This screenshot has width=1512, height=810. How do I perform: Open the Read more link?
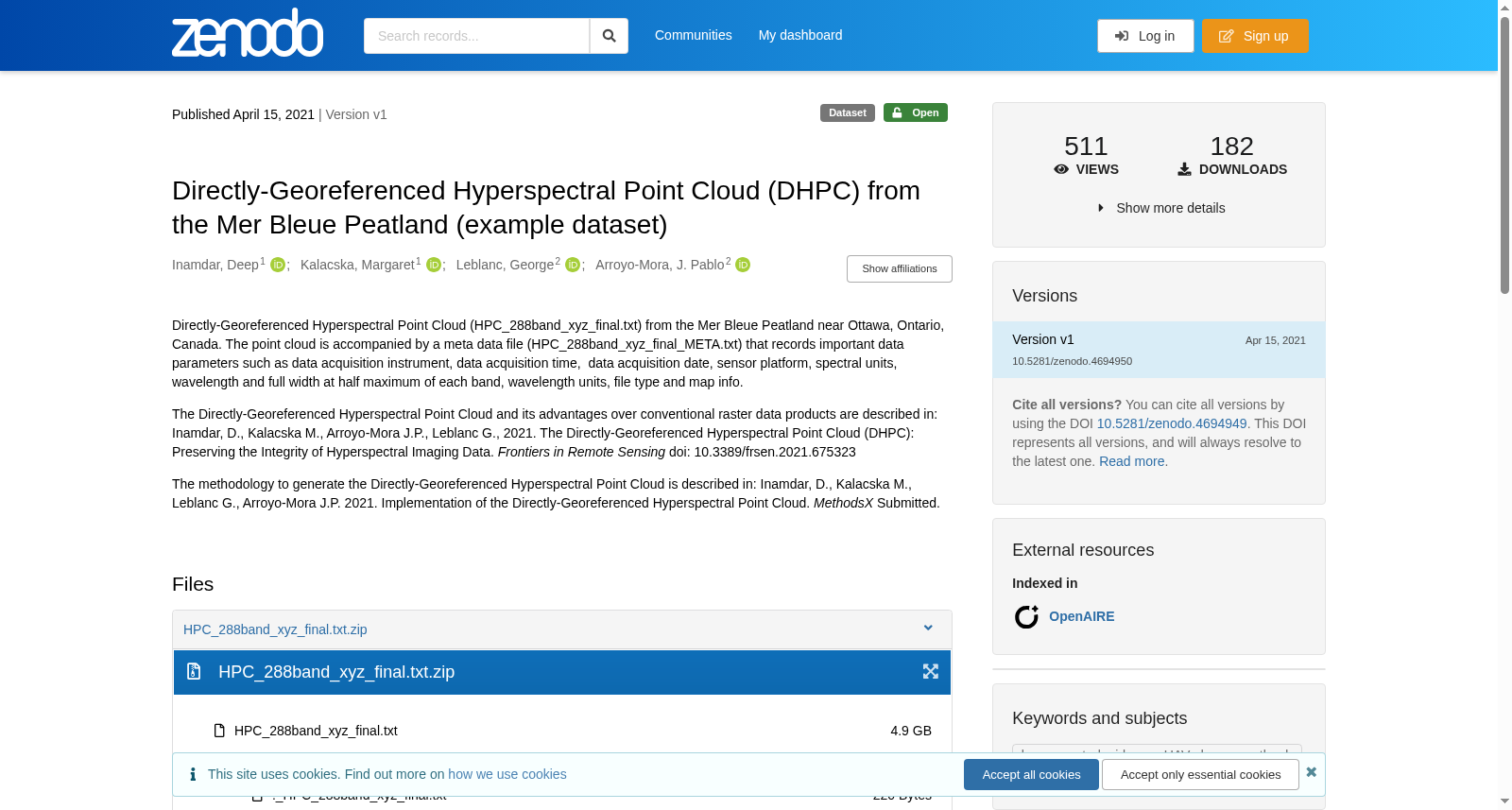tap(1131, 461)
